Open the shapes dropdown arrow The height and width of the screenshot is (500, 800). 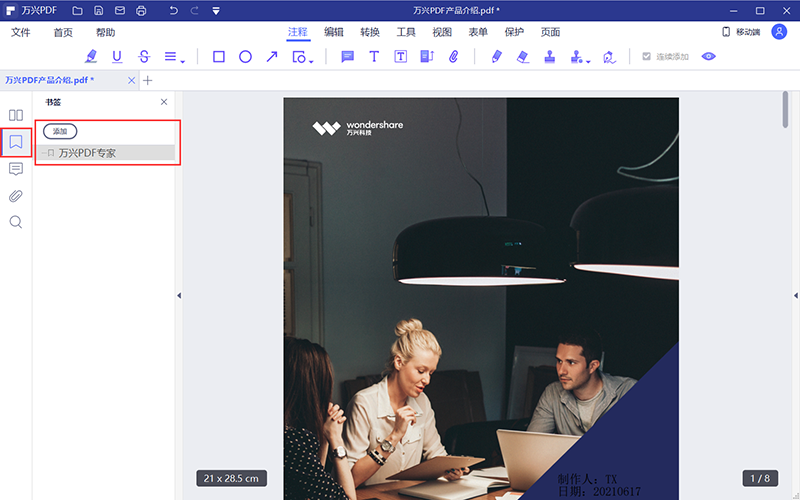coord(311,61)
